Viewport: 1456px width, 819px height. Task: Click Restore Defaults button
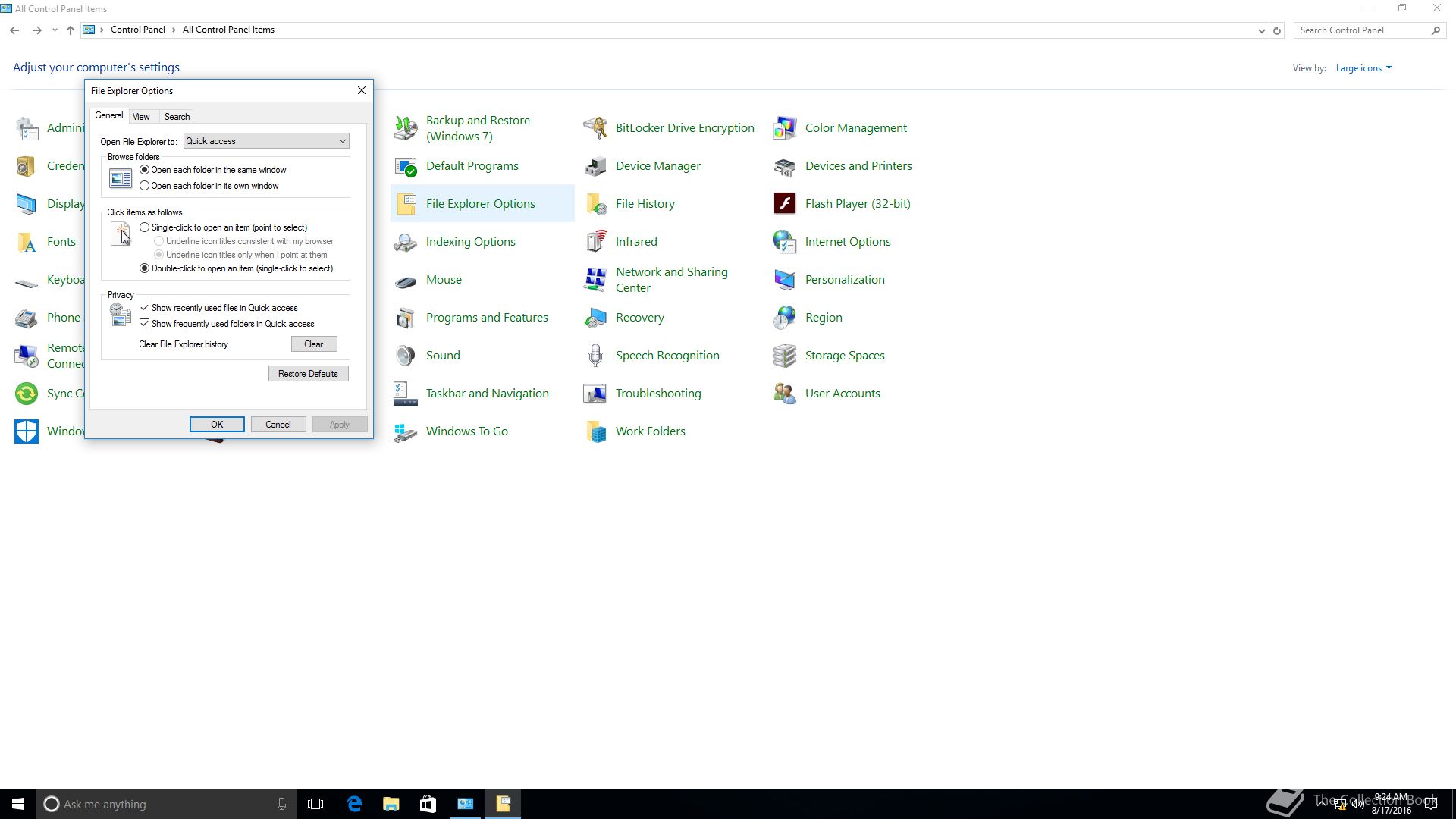tap(308, 374)
